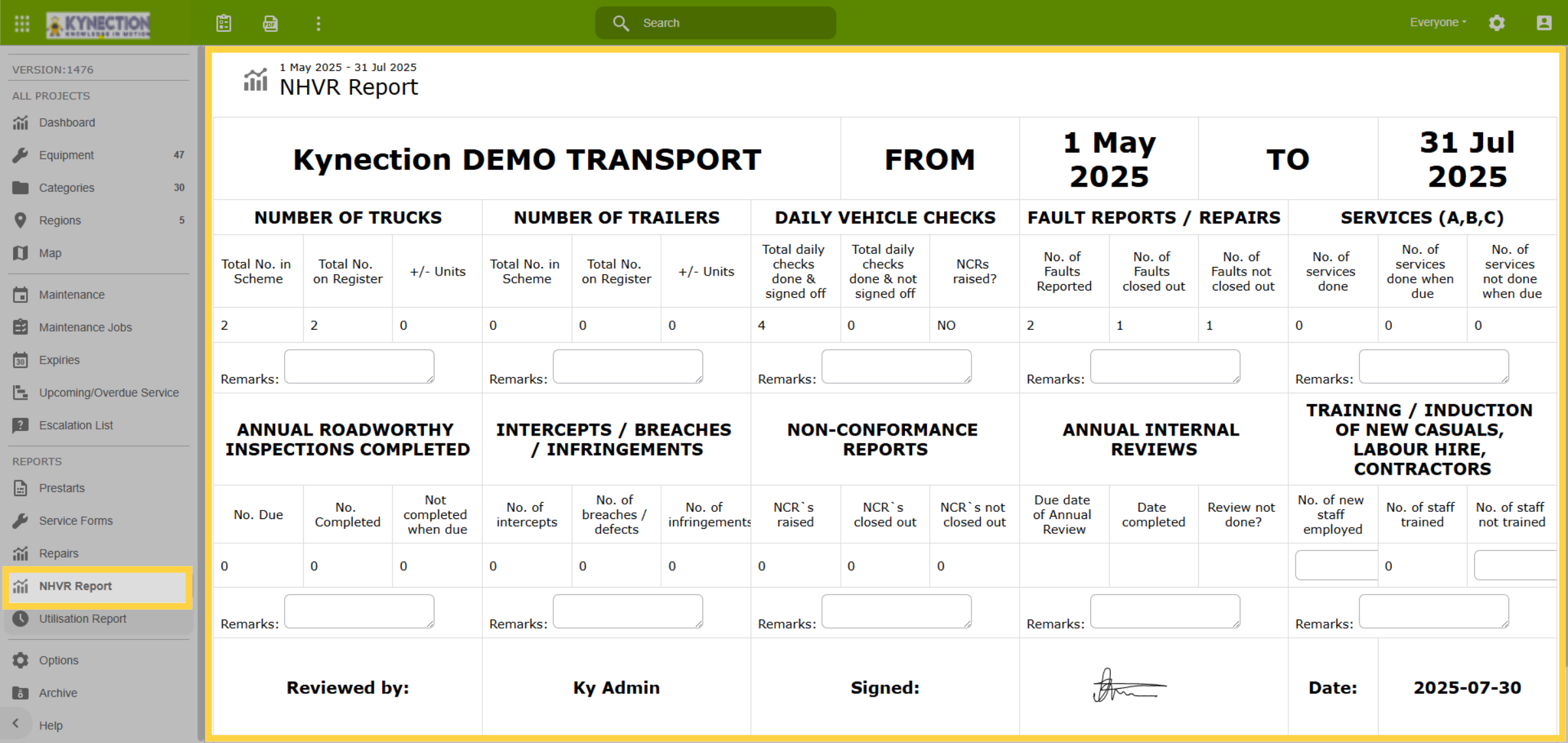
Task: Open settings gear in top bar
Action: 1497,23
